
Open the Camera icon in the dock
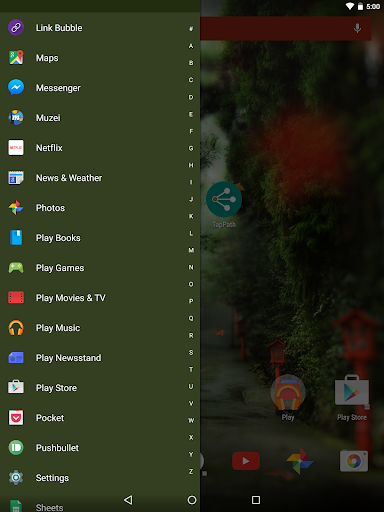[354, 461]
